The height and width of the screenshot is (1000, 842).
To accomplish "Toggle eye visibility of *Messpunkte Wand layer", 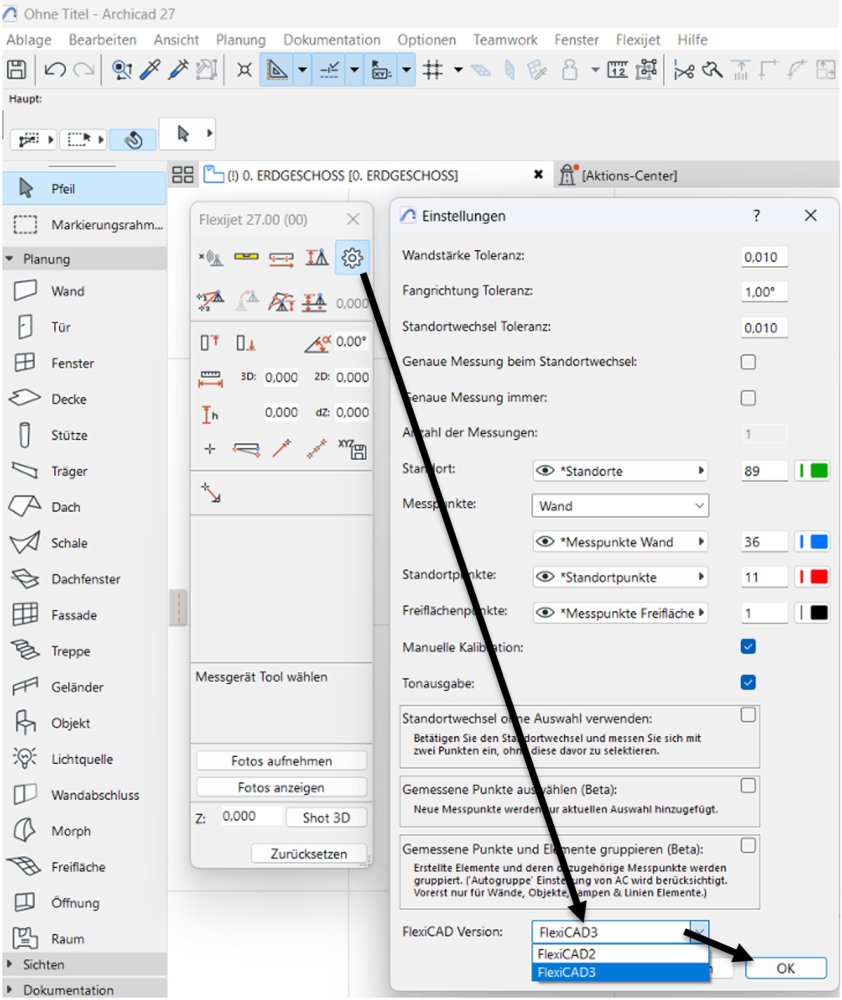I will pos(545,541).
